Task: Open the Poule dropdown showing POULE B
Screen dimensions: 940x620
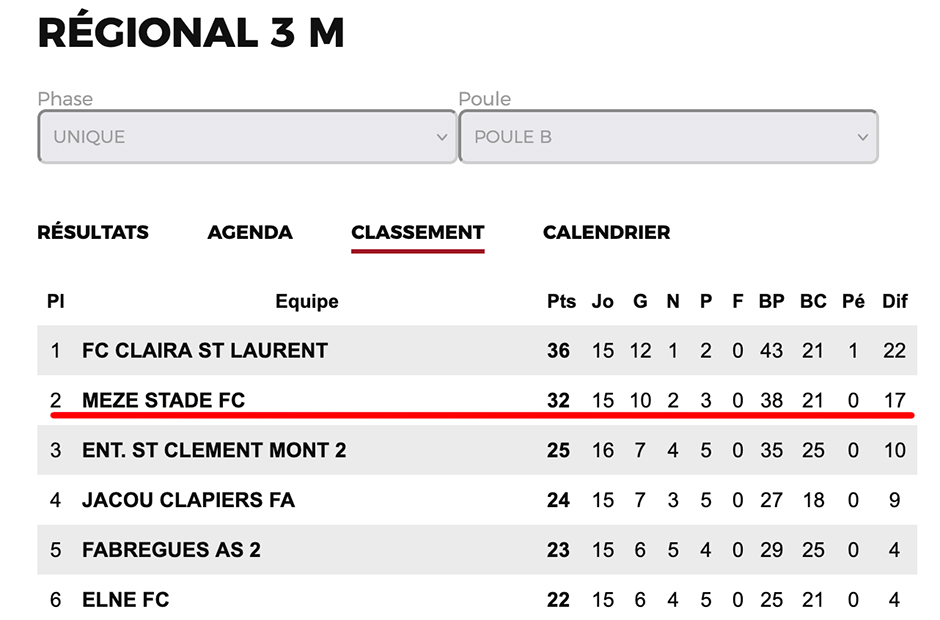Action: click(x=667, y=137)
